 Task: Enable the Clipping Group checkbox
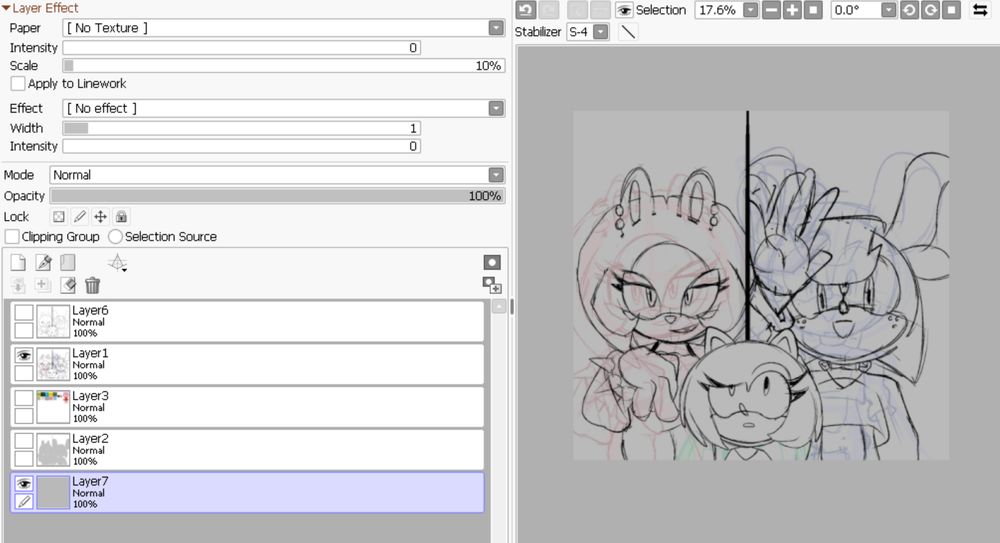[x=11, y=237]
